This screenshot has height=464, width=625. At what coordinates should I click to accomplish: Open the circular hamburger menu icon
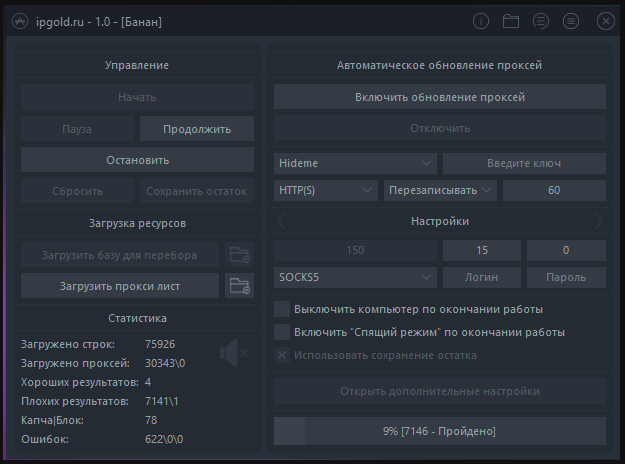click(571, 20)
